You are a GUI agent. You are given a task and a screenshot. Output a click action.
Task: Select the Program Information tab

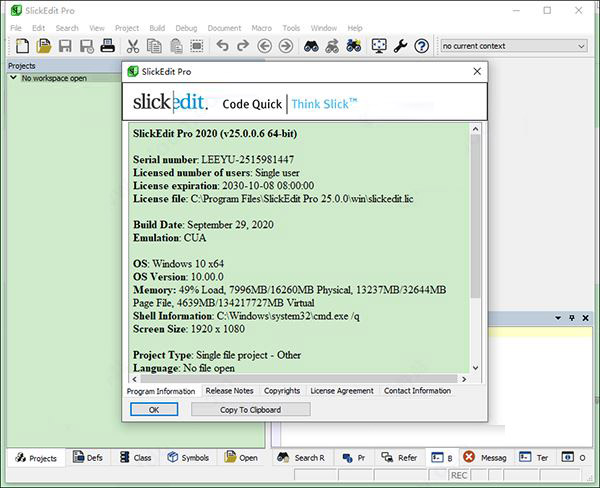(161, 391)
